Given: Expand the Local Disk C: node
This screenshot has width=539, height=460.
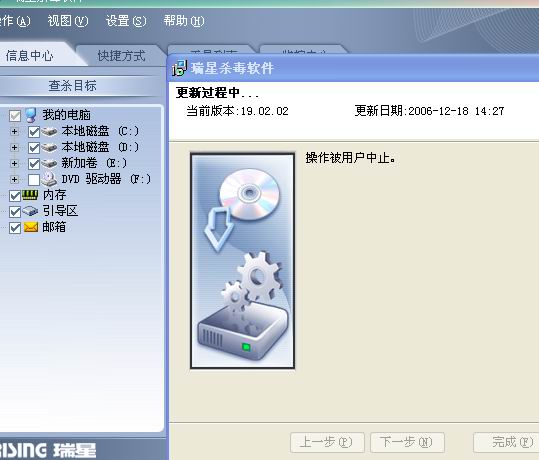Looking at the screenshot, I should (14, 131).
